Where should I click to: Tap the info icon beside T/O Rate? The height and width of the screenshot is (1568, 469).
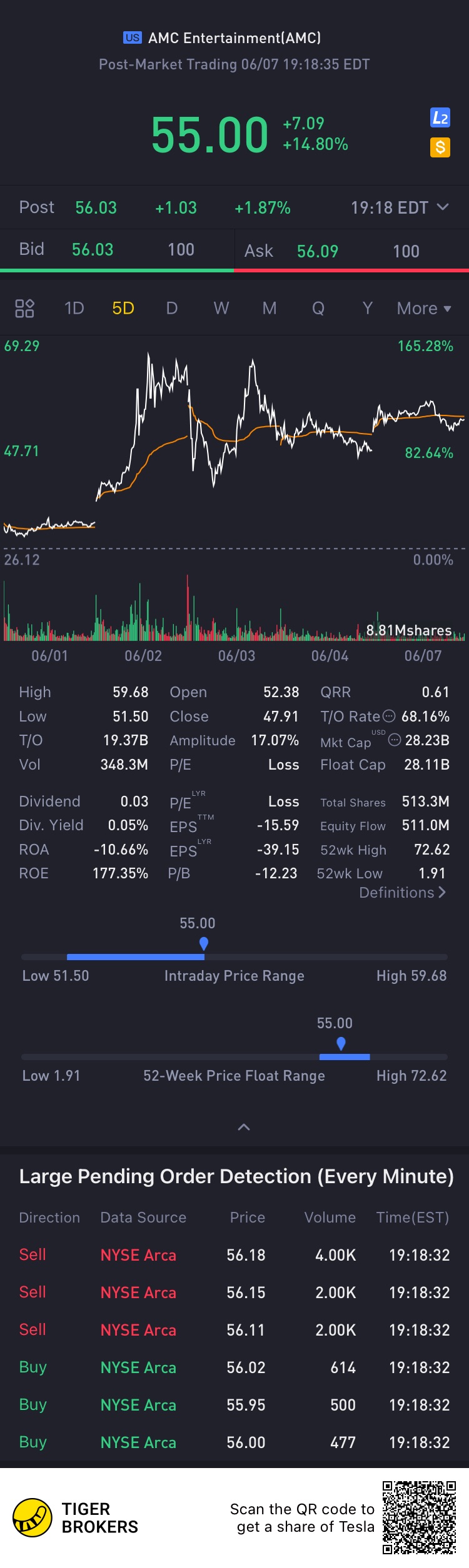(389, 716)
